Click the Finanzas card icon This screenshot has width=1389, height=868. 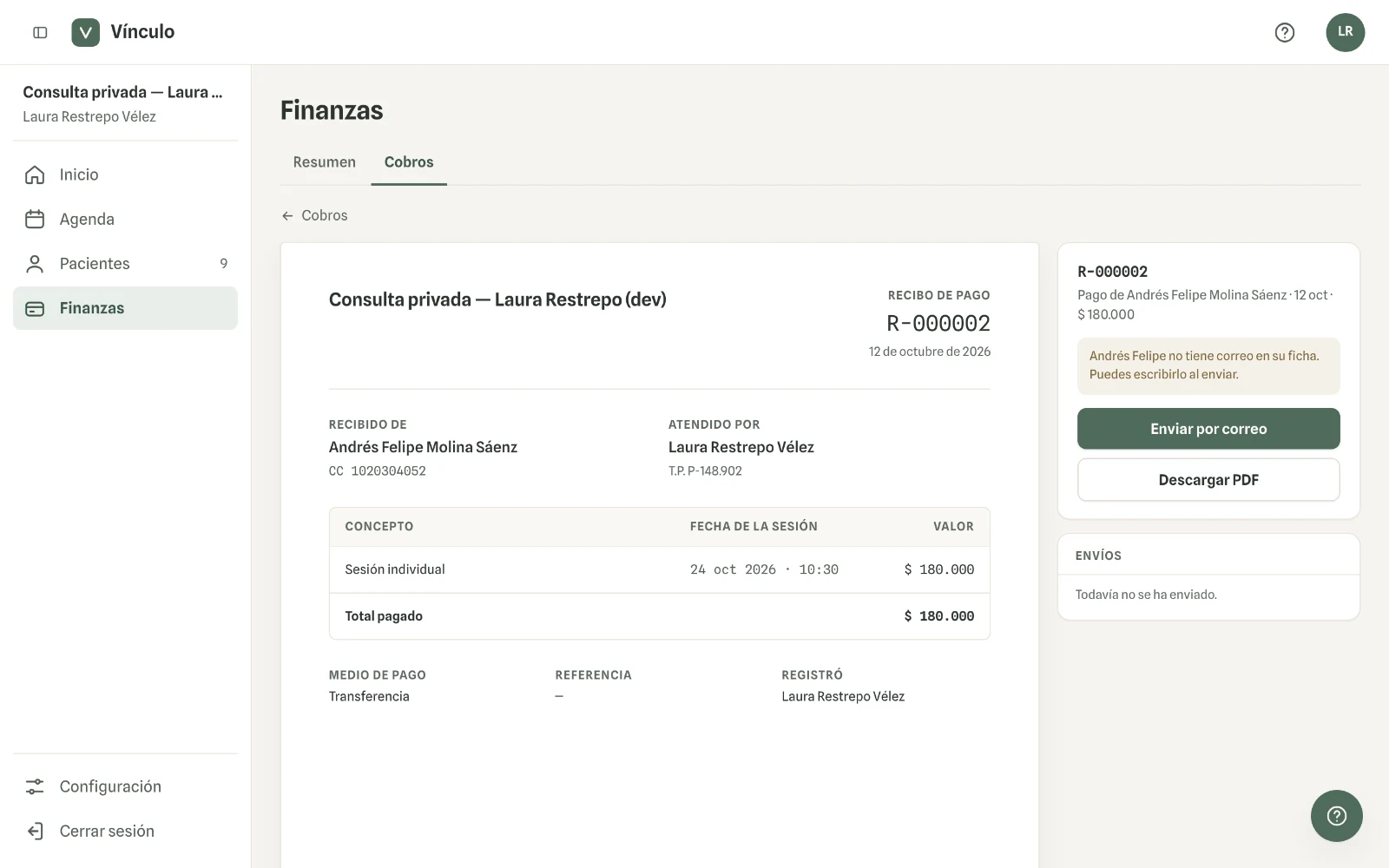(x=35, y=308)
